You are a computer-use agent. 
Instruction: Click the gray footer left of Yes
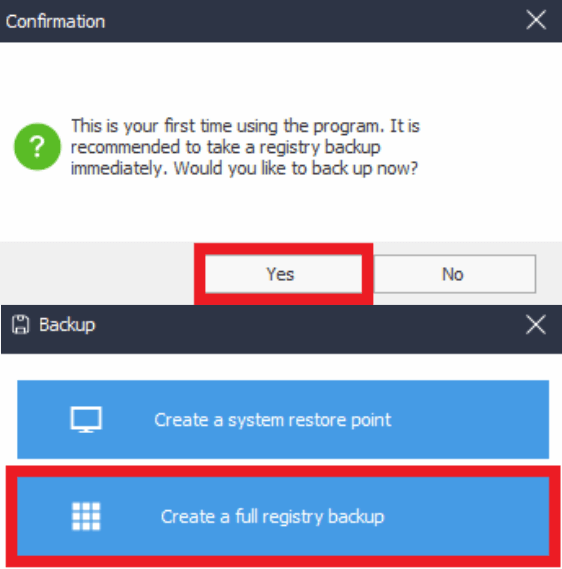point(97,273)
